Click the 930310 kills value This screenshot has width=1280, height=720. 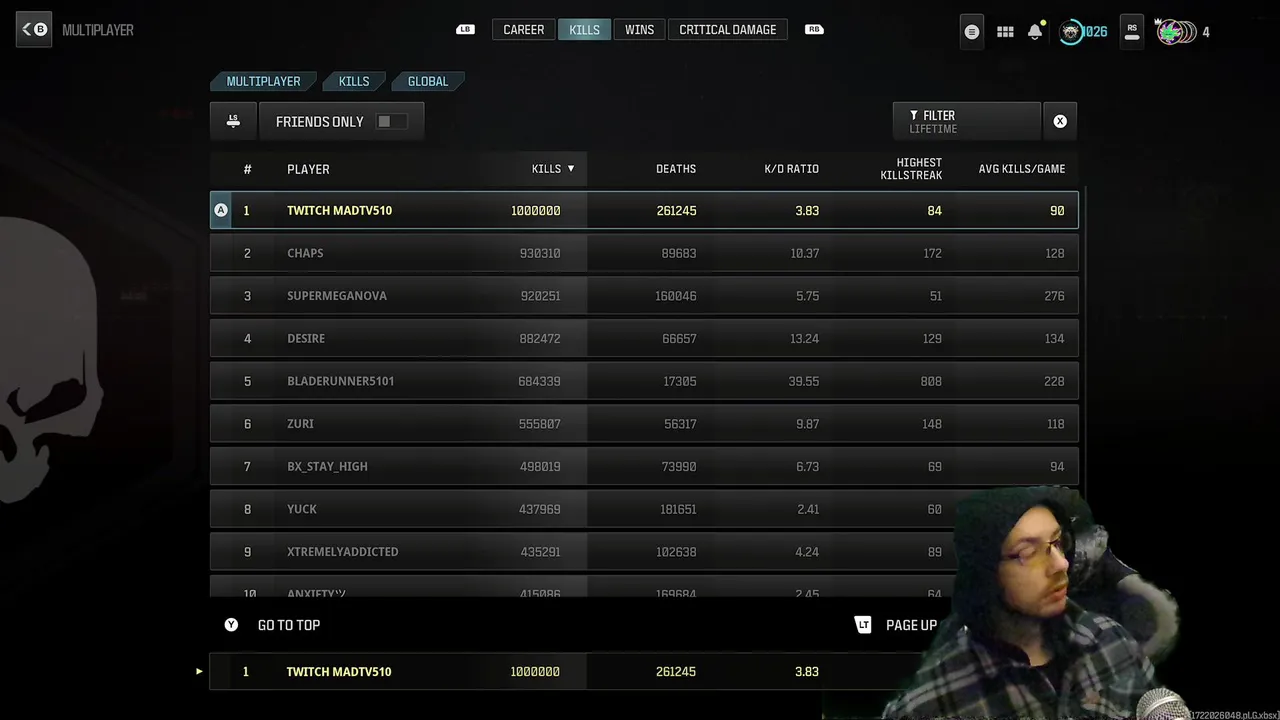(540, 253)
